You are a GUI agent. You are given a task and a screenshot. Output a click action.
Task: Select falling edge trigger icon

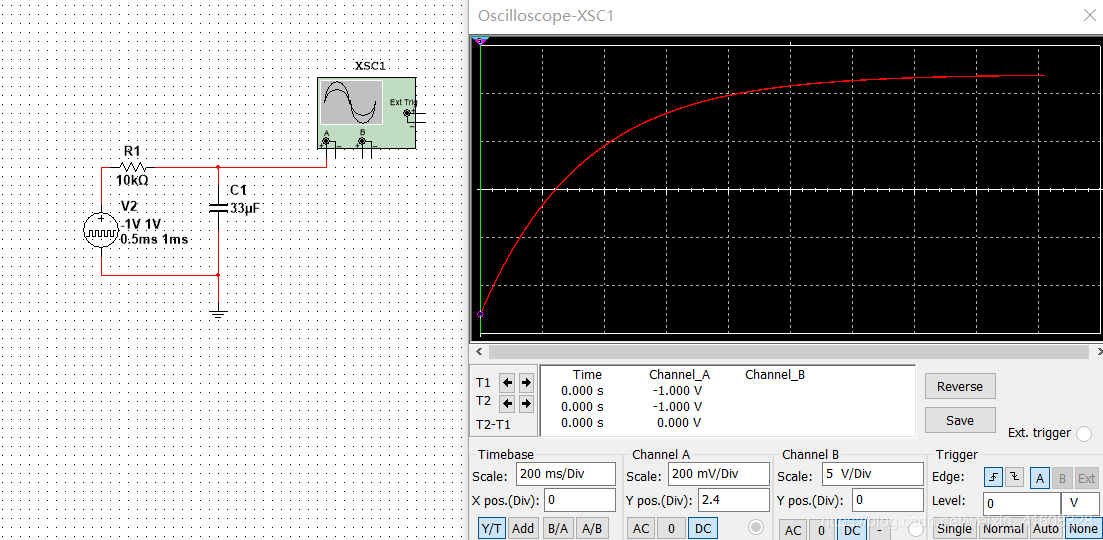1014,478
